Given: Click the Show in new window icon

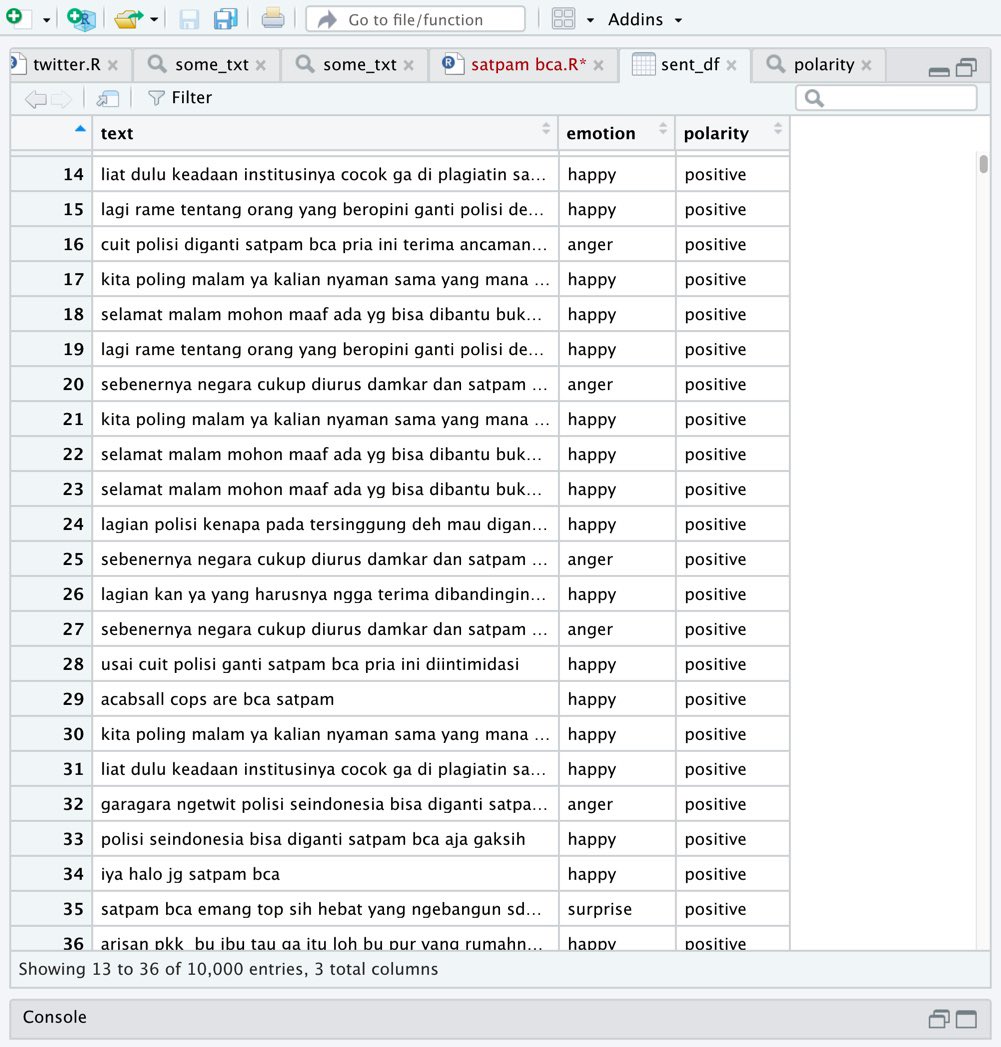Looking at the screenshot, I should pyautogui.click(x=108, y=99).
